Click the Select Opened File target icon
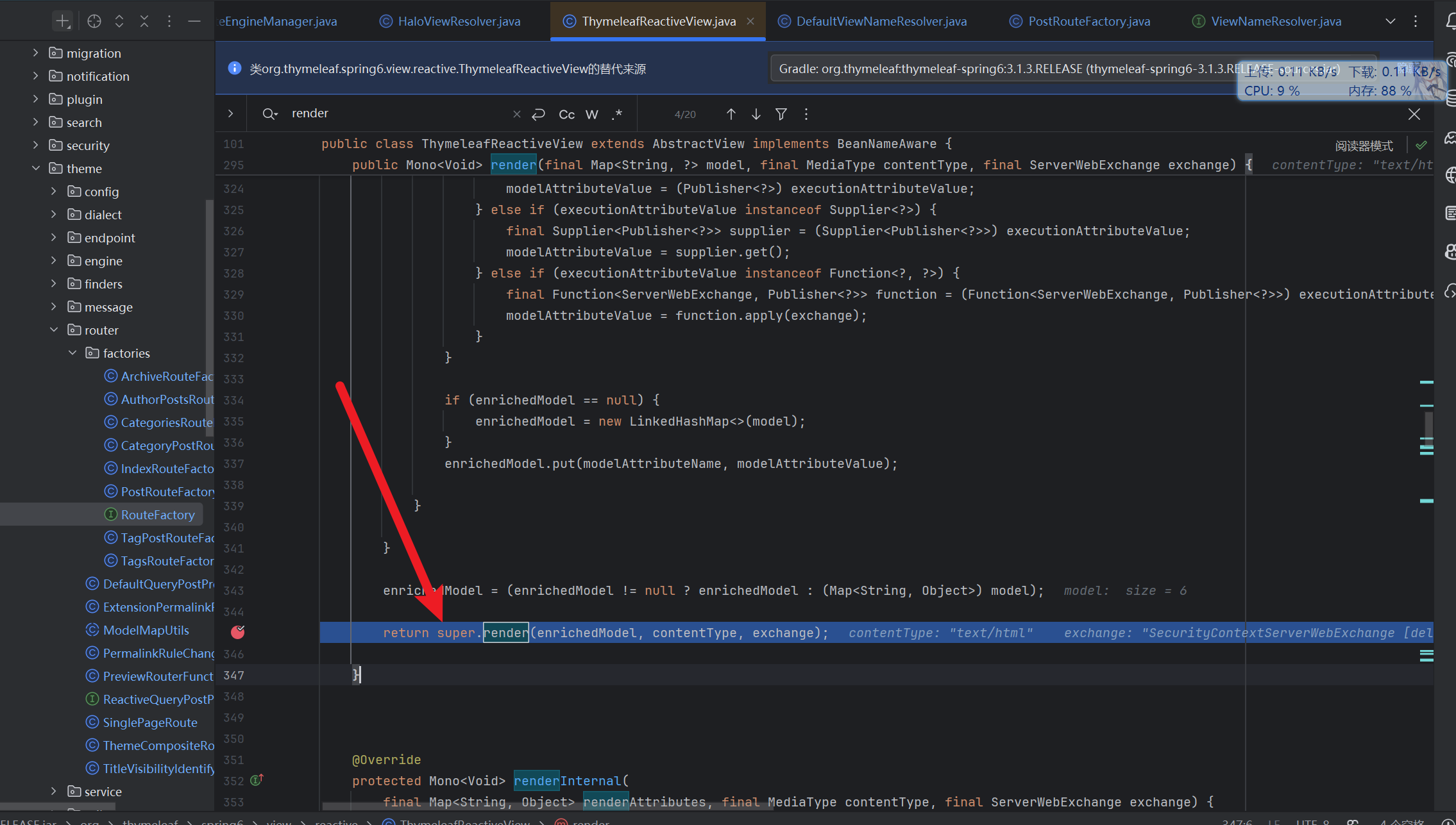The width and height of the screenshot is (1456, 825). pyautogui.click(x=94, y=21)
